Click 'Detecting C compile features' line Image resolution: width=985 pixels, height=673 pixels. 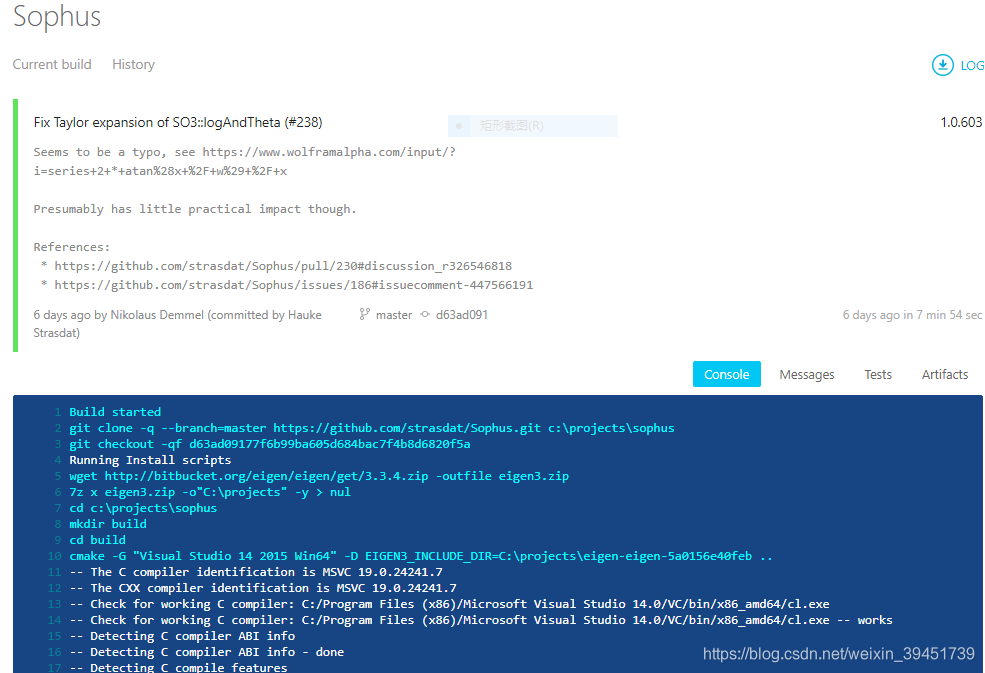tap(178, 667)
